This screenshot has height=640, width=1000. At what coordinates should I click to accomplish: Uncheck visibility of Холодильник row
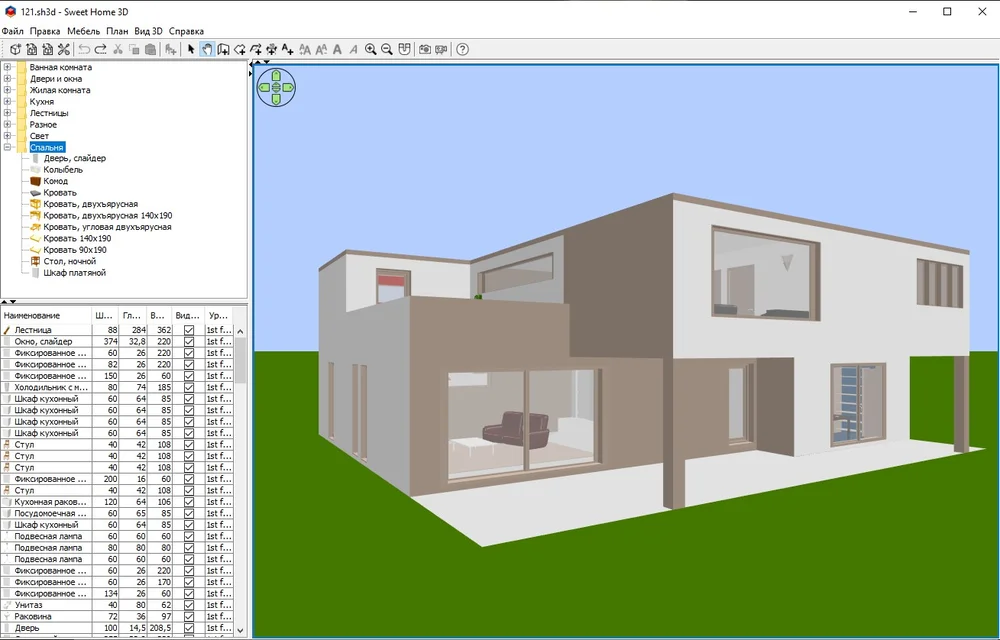click(189, 387)
